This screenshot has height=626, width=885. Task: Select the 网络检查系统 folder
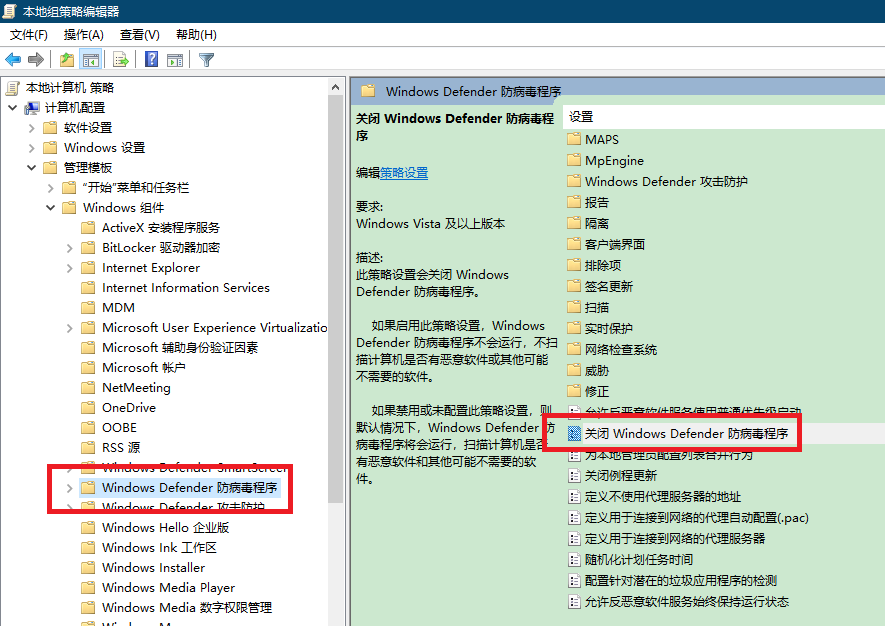click(x=620, y=349)
